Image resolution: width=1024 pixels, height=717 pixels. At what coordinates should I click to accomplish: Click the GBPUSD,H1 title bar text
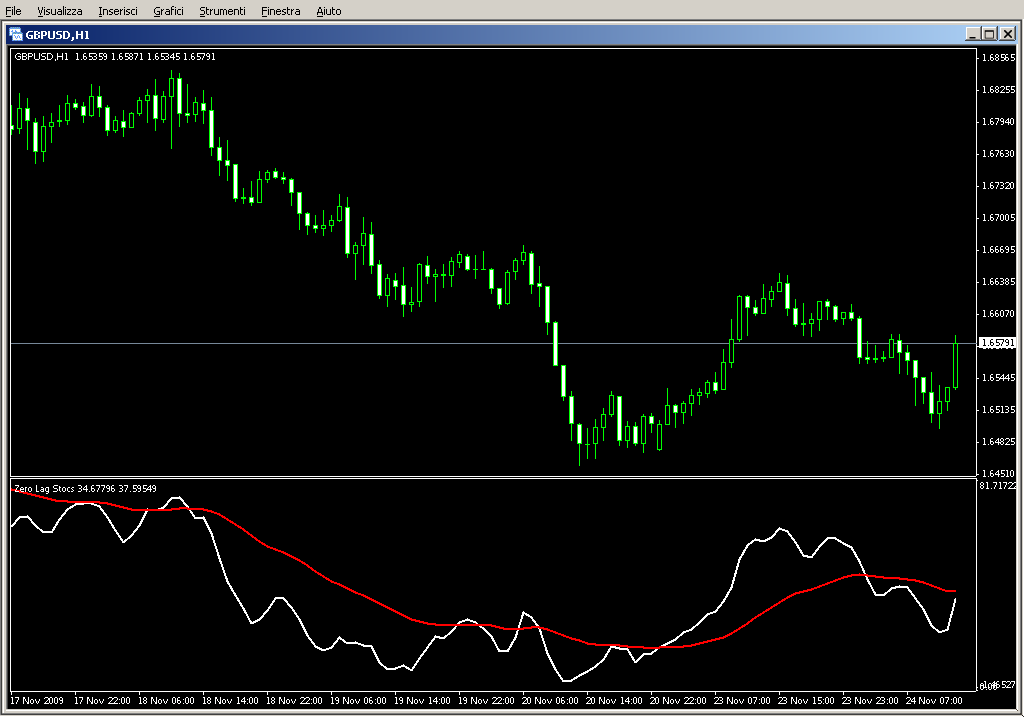[x=57, y=35]
